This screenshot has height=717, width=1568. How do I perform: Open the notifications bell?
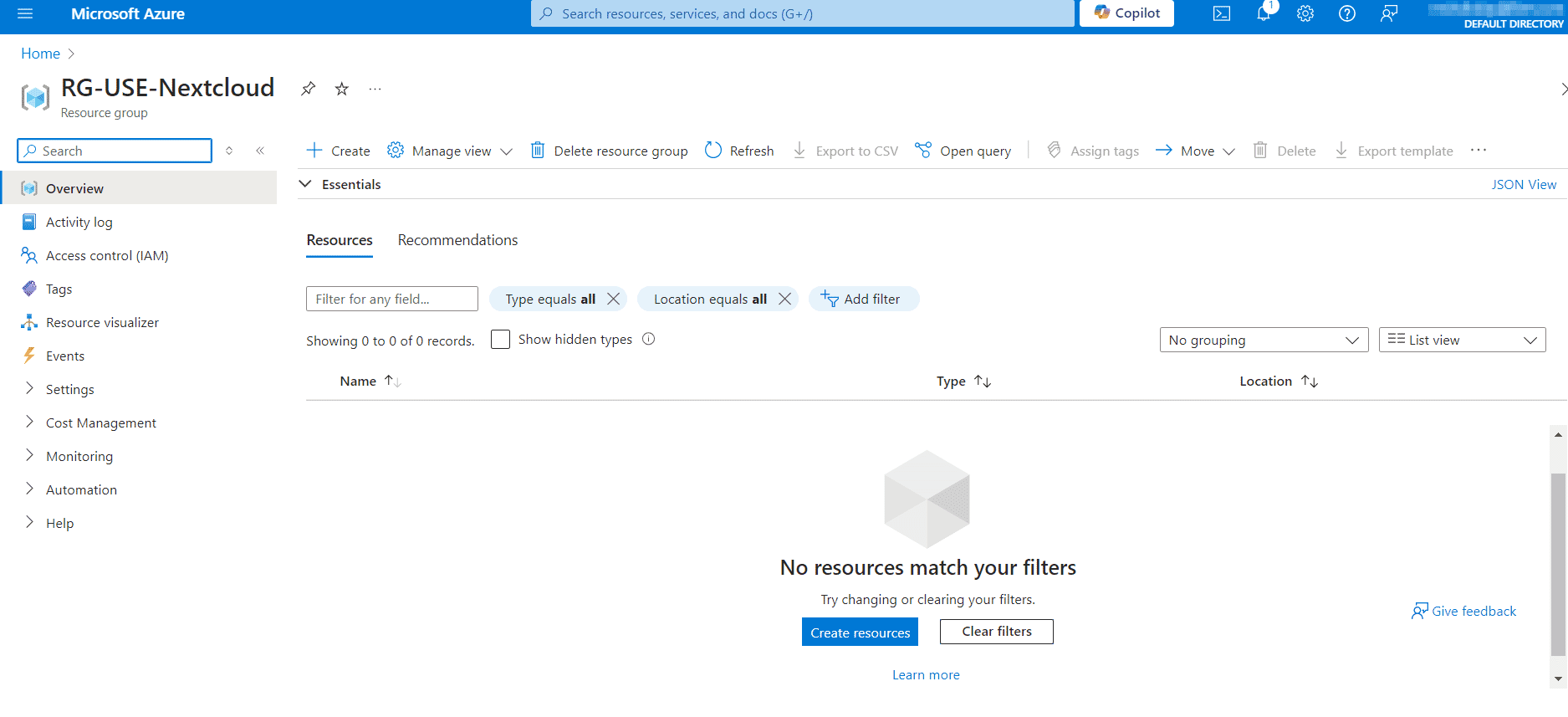click(x=1264, y=13)
